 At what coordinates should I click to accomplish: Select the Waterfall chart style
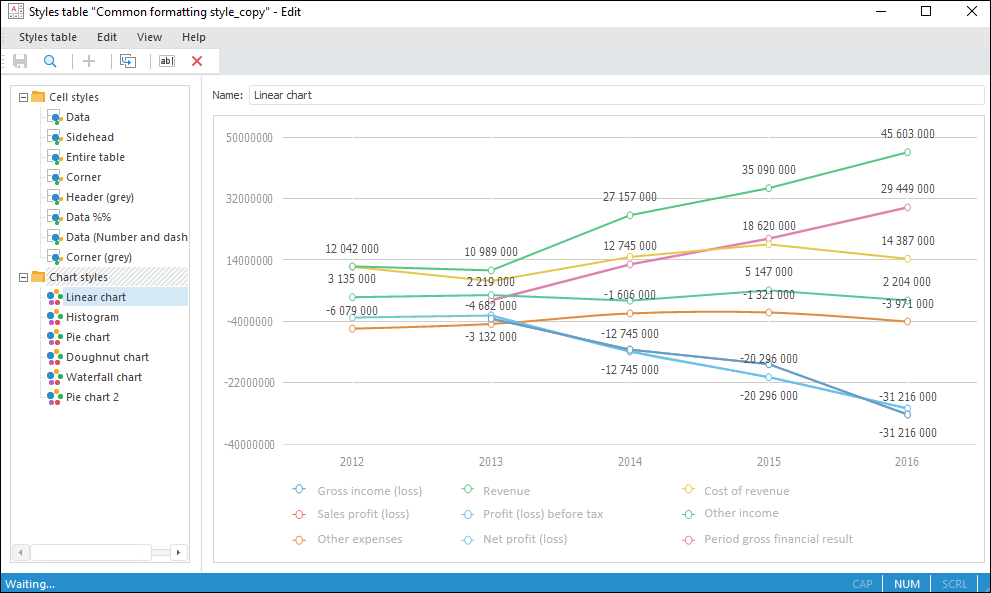103,377
